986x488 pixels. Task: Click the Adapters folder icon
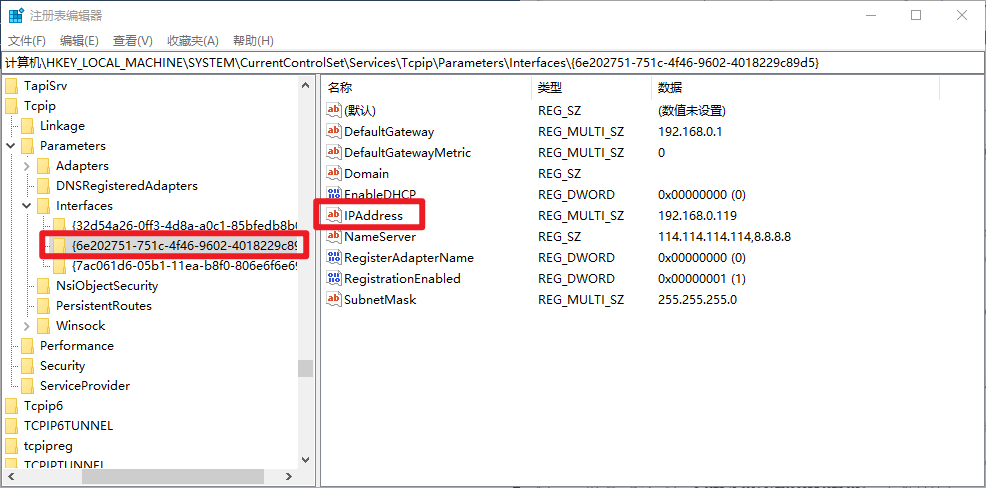click(43, 166)
